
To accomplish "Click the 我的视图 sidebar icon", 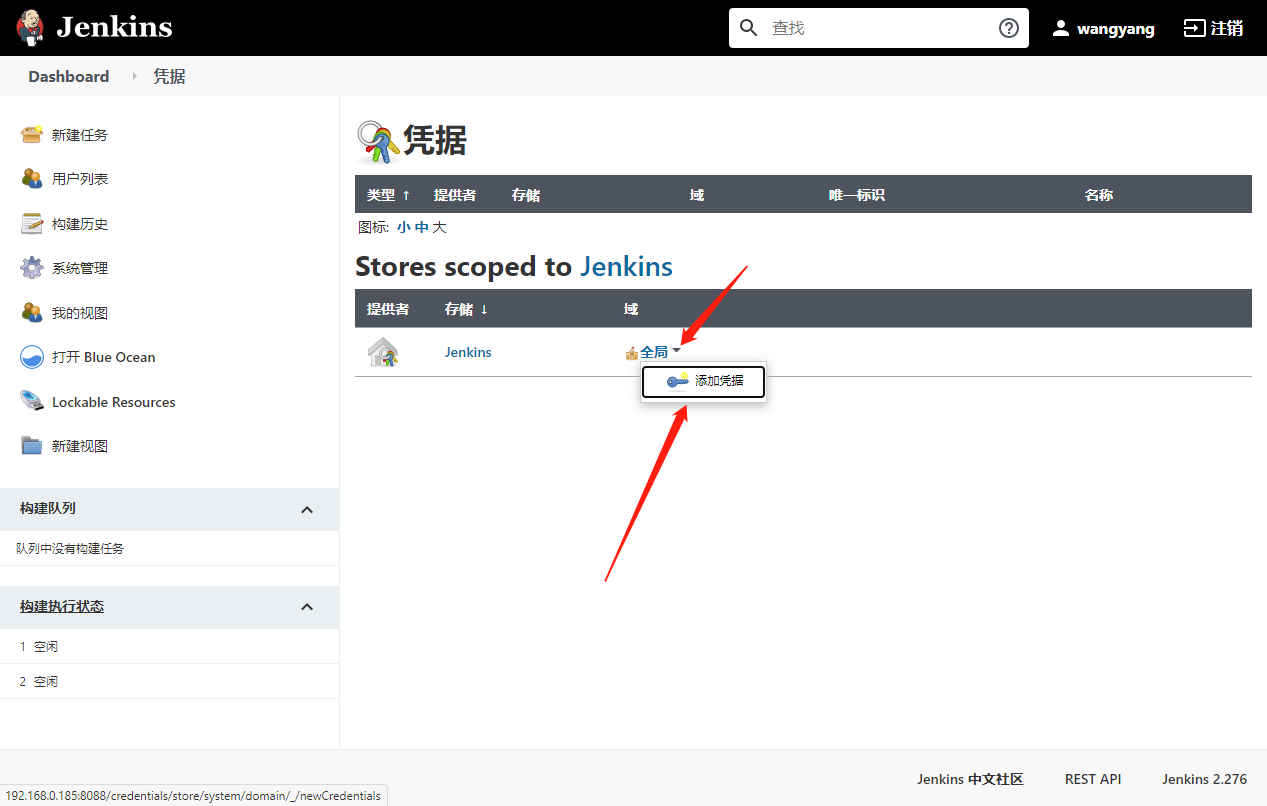I will point(32,312).
